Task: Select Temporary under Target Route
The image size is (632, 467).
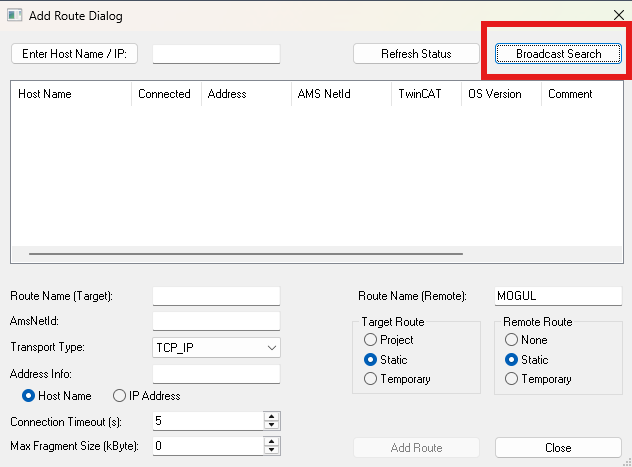Action: click(x=371, y=379)
